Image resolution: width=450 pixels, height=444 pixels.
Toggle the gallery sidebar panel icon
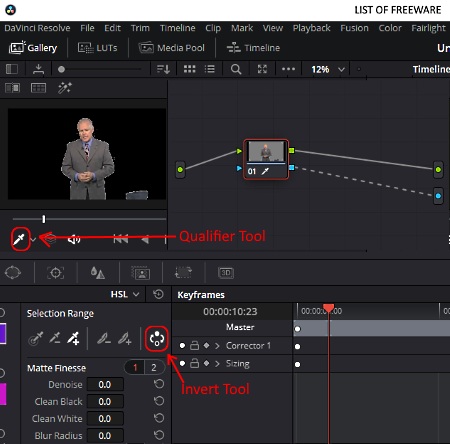point(12,69)
